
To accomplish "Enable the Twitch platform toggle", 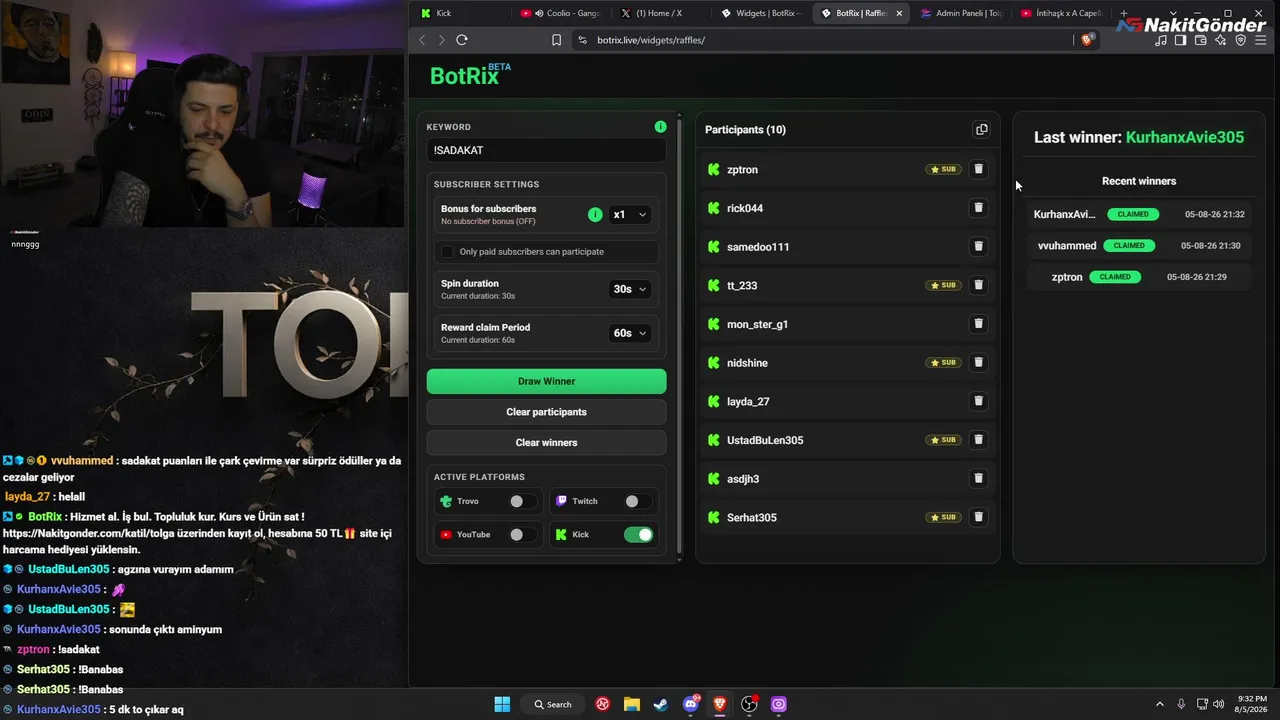I will (637, 501).
